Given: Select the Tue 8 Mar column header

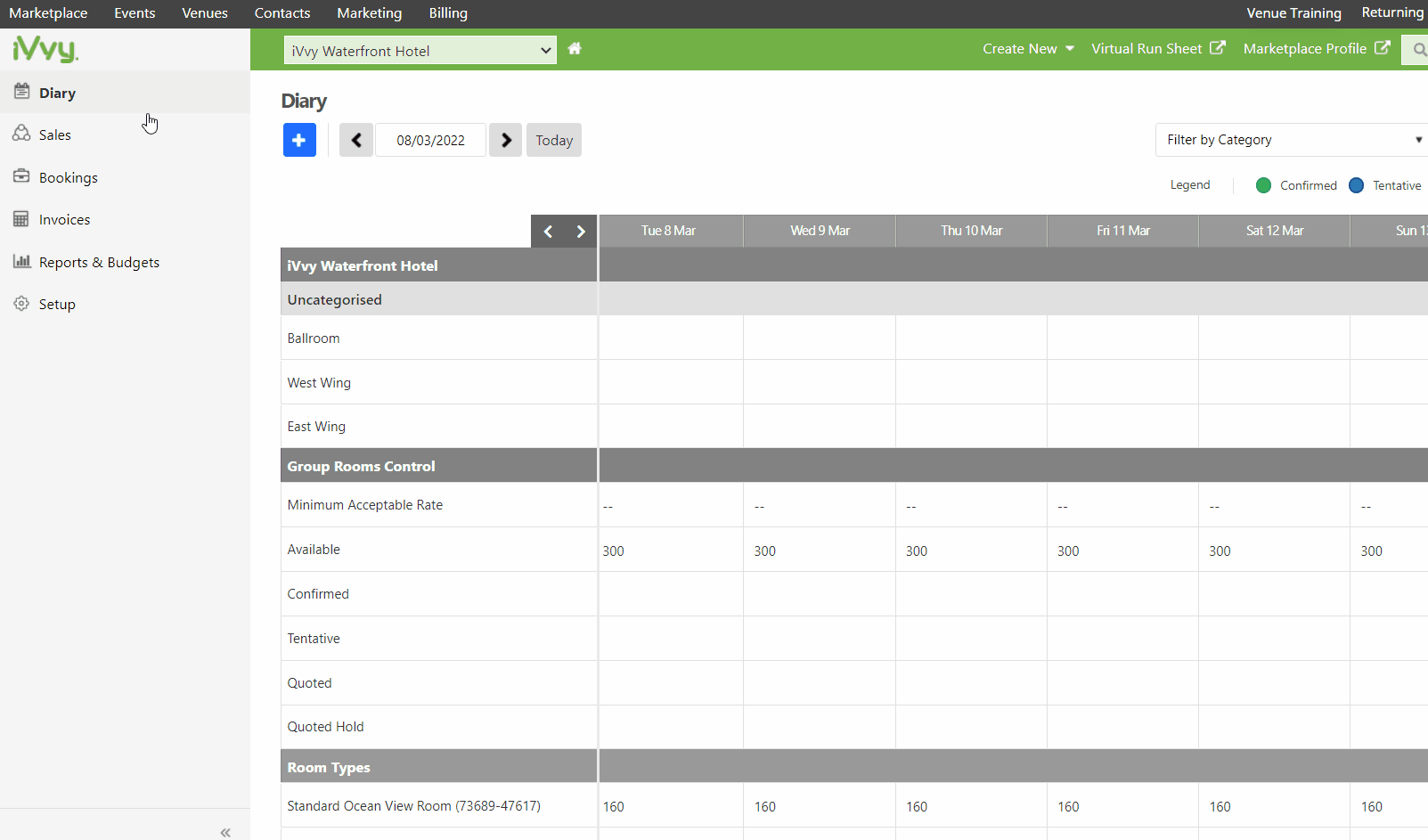Looking at the screenshot, I should coord(669,231).
